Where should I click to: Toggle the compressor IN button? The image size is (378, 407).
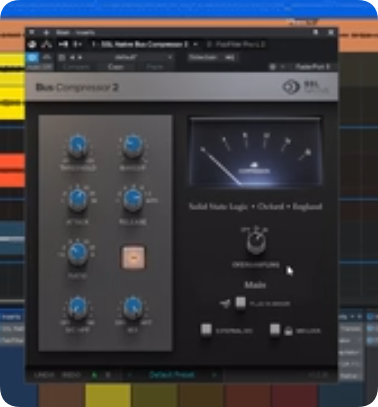[x=133, y=257]
